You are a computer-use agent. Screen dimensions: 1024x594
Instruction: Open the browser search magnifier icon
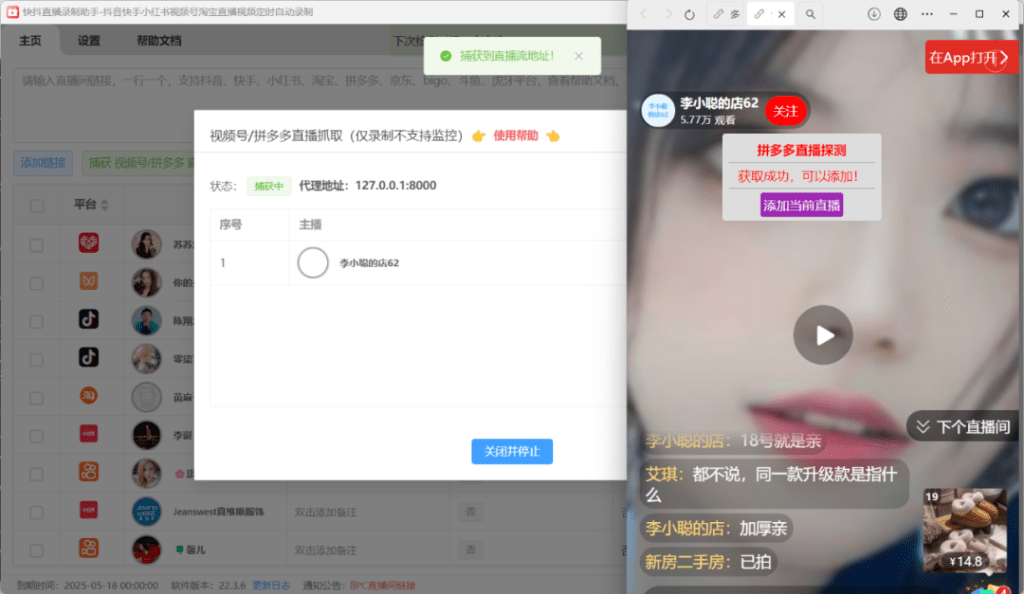pos(810,14)
